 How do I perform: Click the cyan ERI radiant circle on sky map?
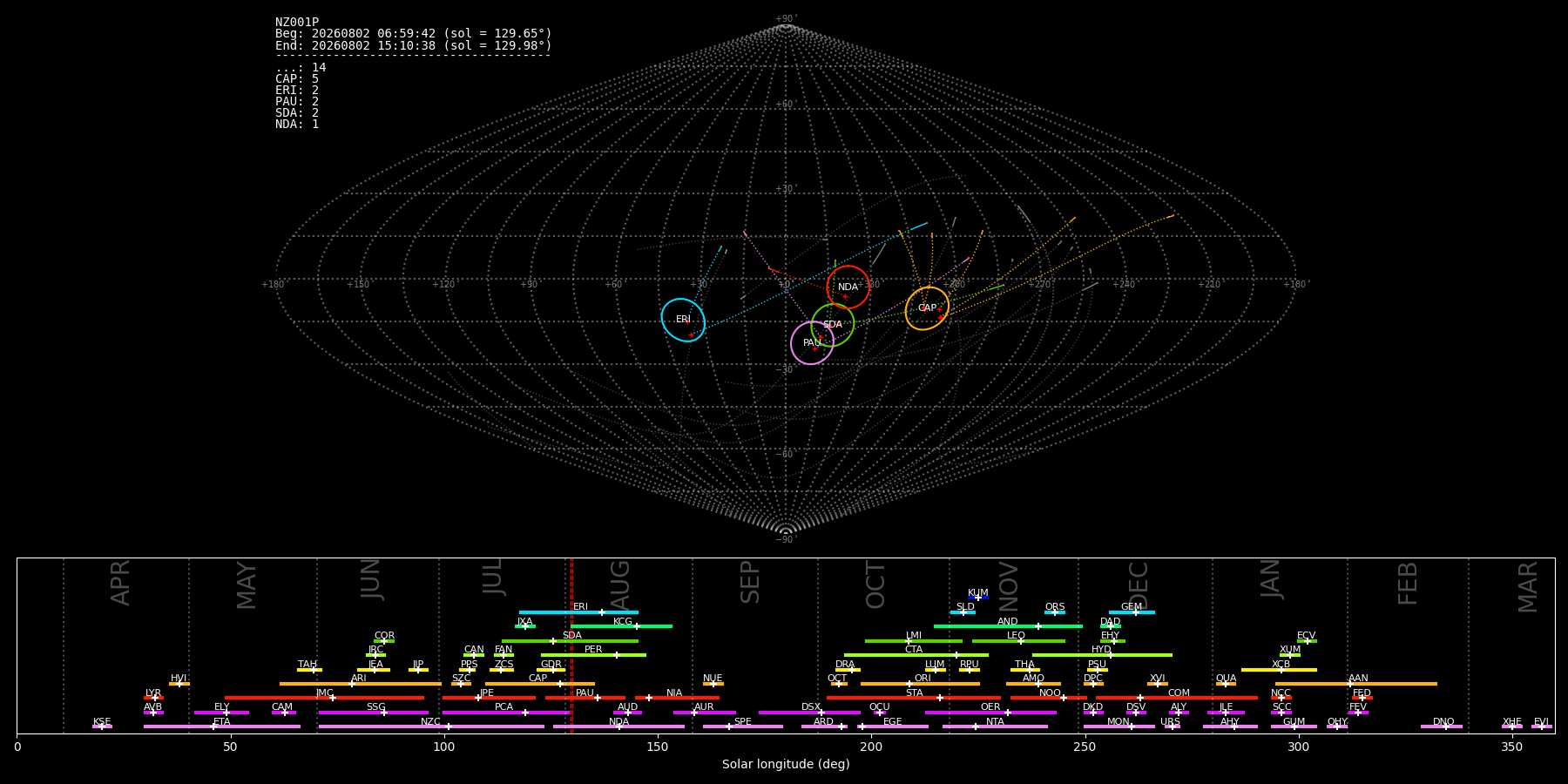point(683,320)
